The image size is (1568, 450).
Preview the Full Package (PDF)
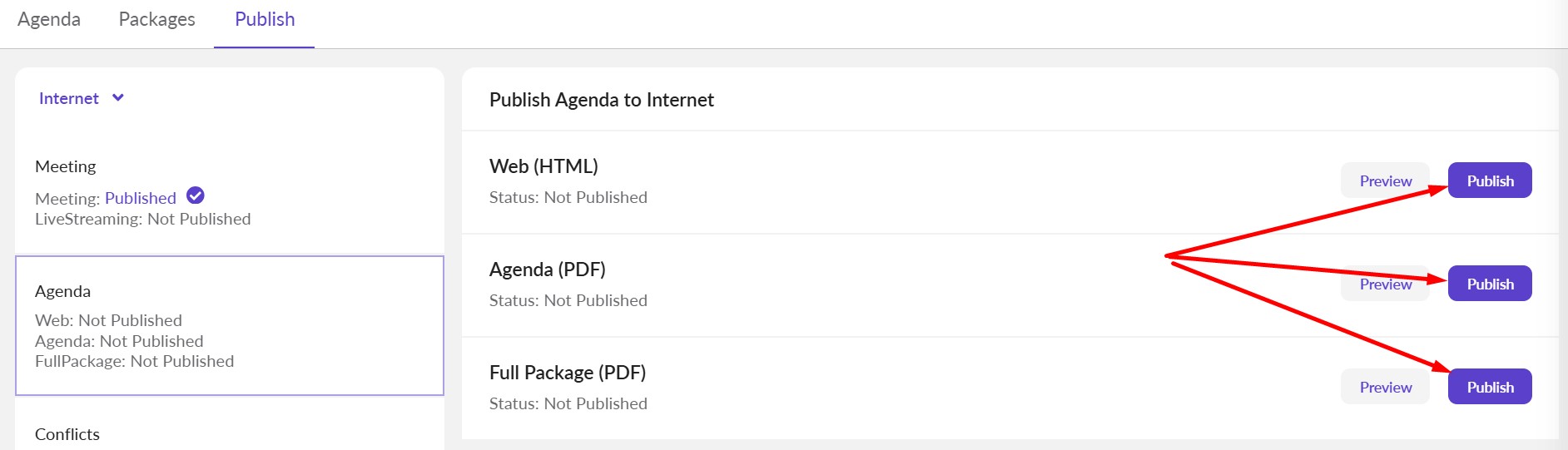[x=1385, y=387]
